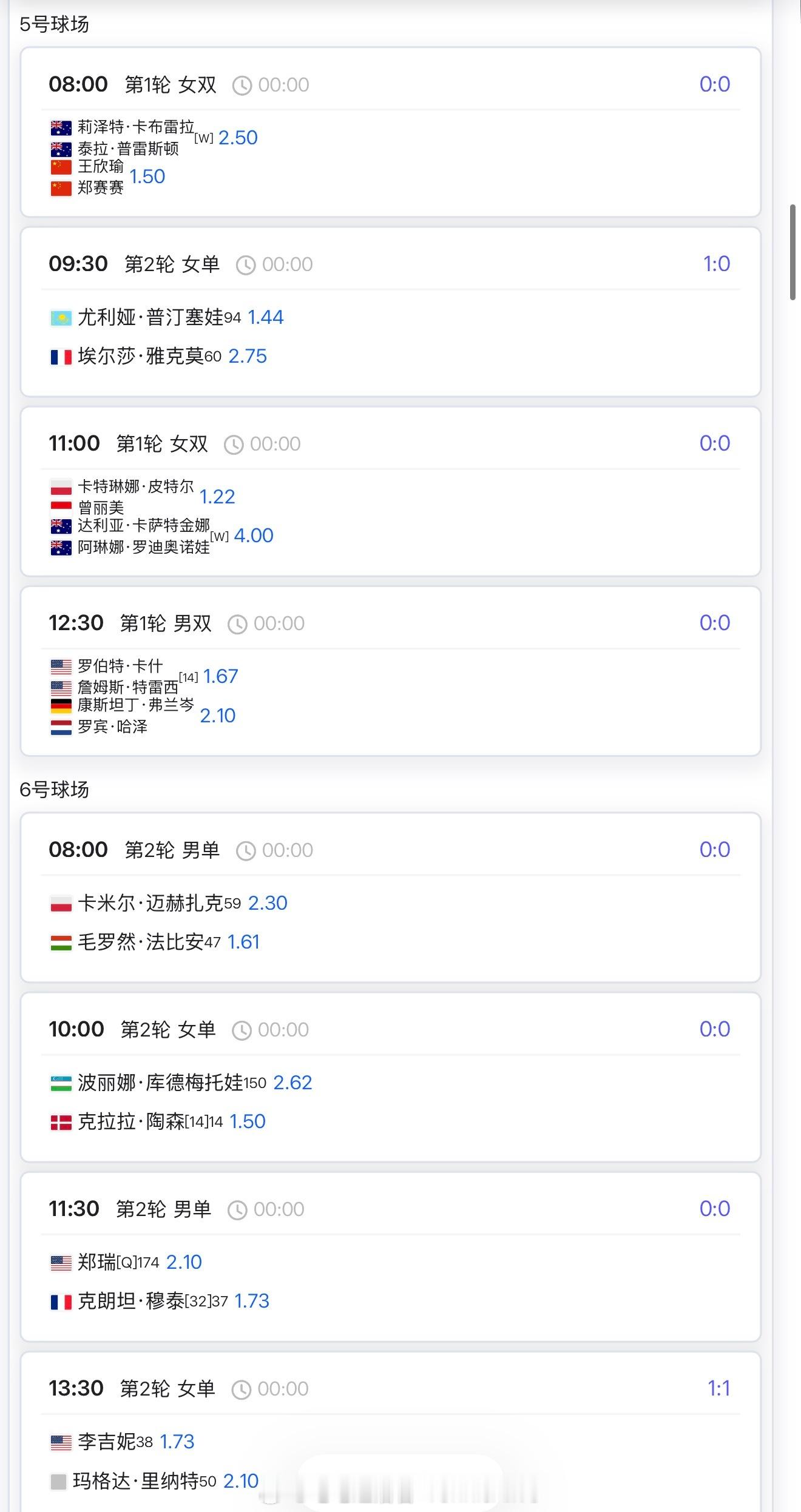
Task: Click the 6号球场 section heading
Action: (55, 790)
